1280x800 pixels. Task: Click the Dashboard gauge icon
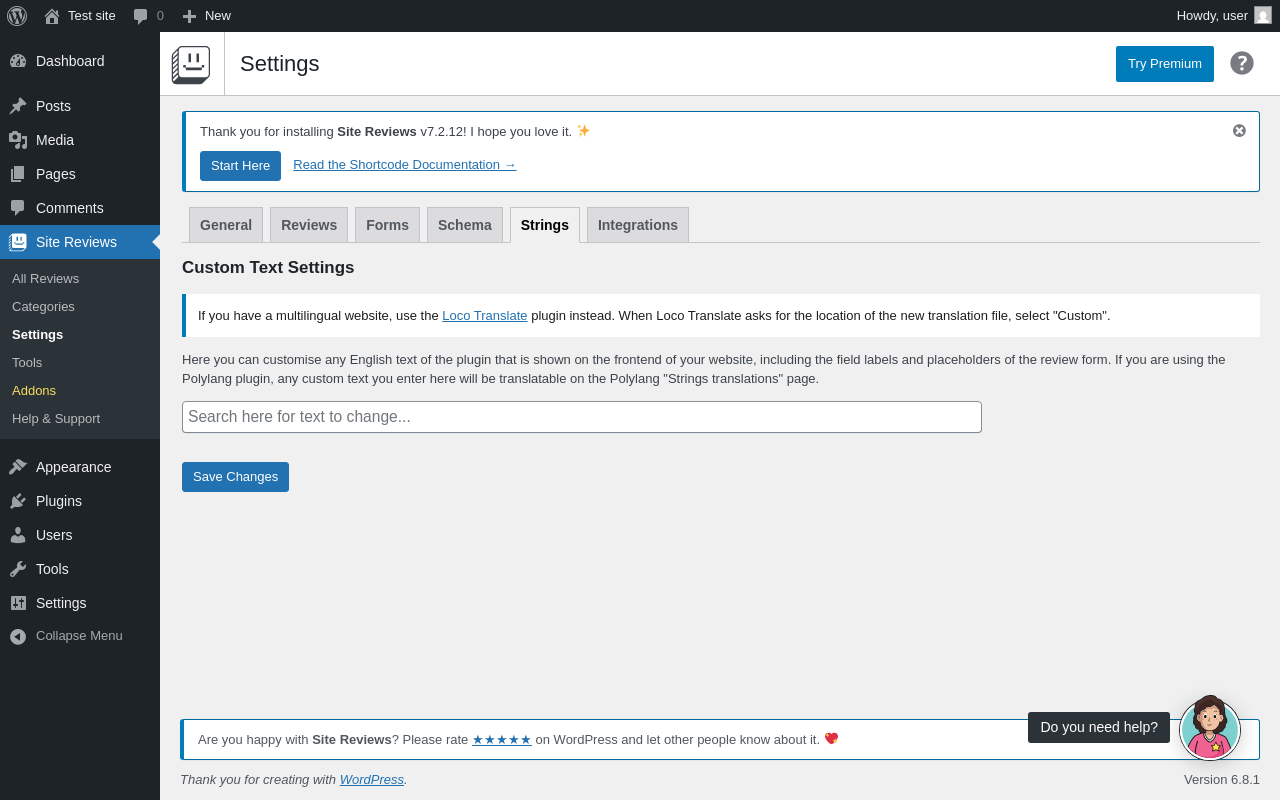point(18,61)
